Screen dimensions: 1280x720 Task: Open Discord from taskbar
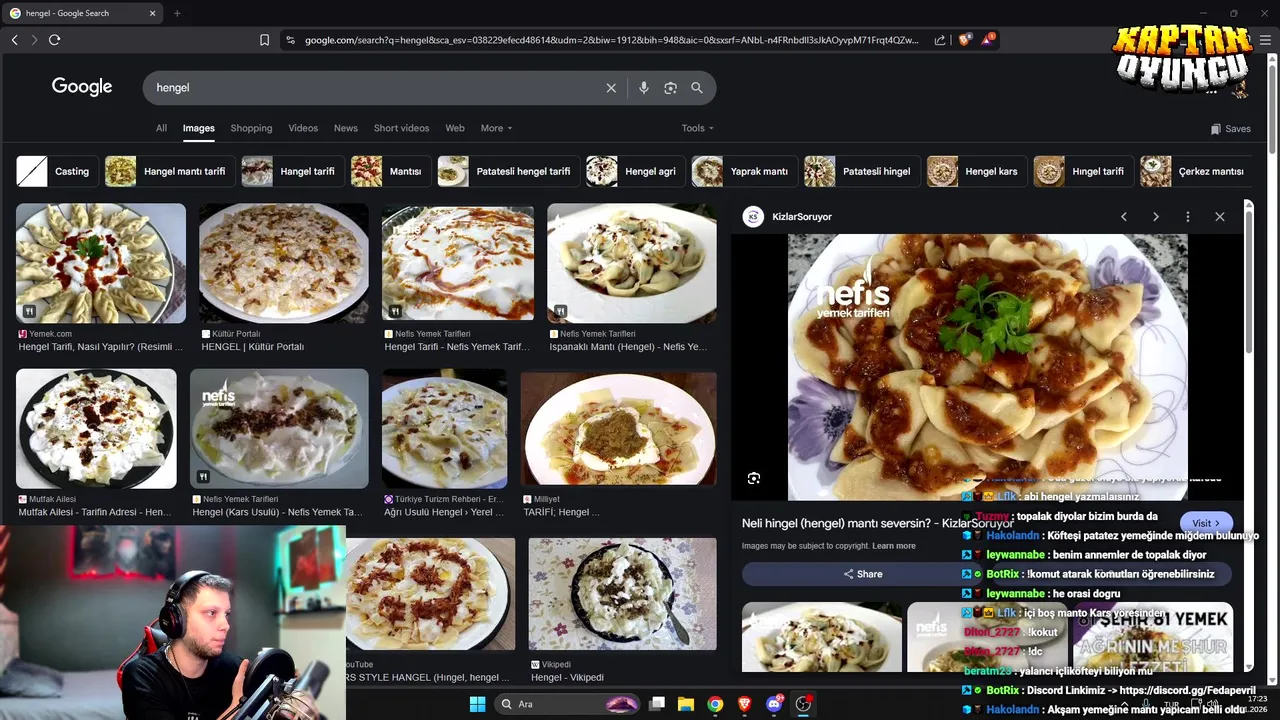point(774,704)
